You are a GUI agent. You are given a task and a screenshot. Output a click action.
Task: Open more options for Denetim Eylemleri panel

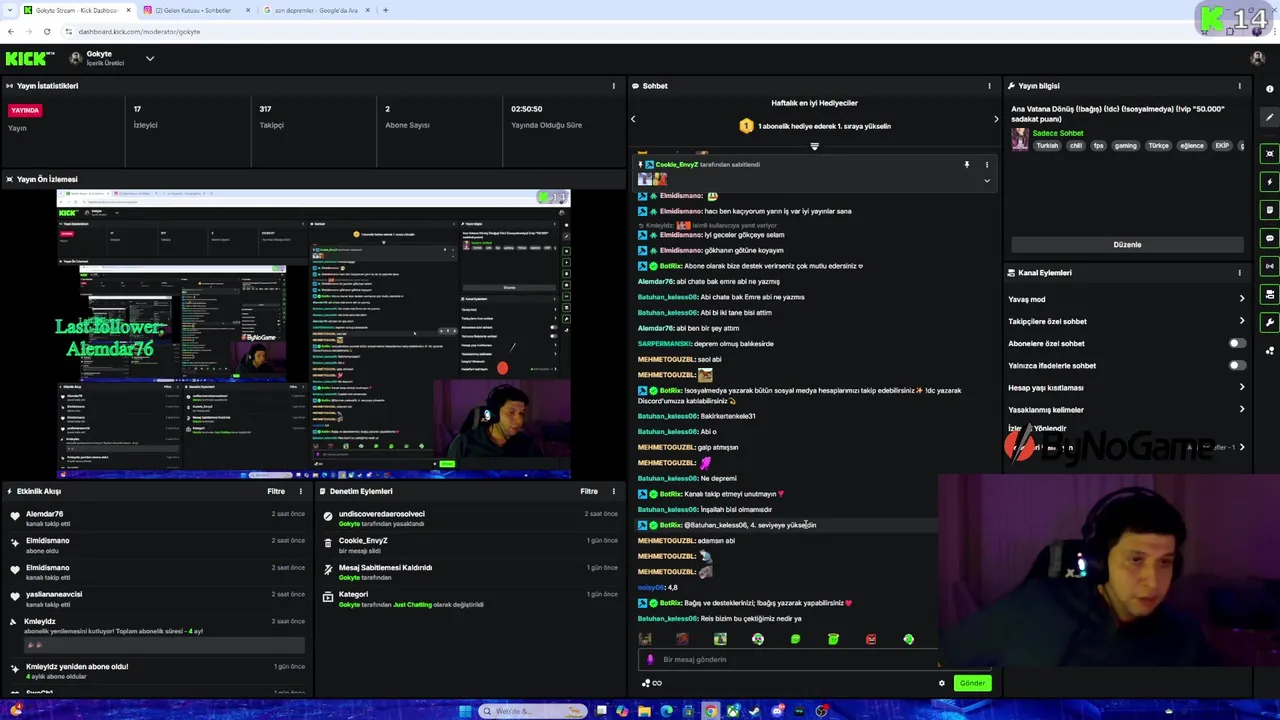click(614, 491)
